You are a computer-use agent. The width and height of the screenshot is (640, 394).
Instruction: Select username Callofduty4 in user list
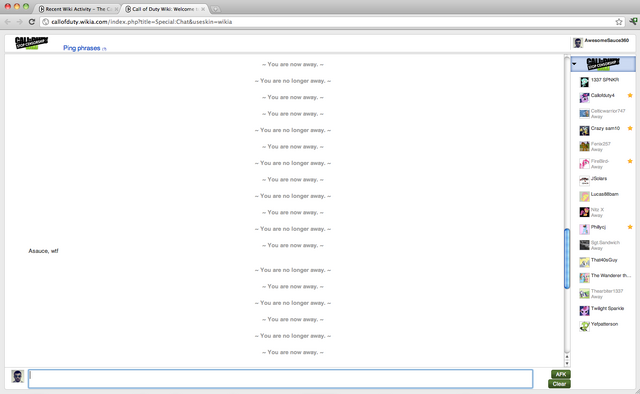(x=602, y=96)
